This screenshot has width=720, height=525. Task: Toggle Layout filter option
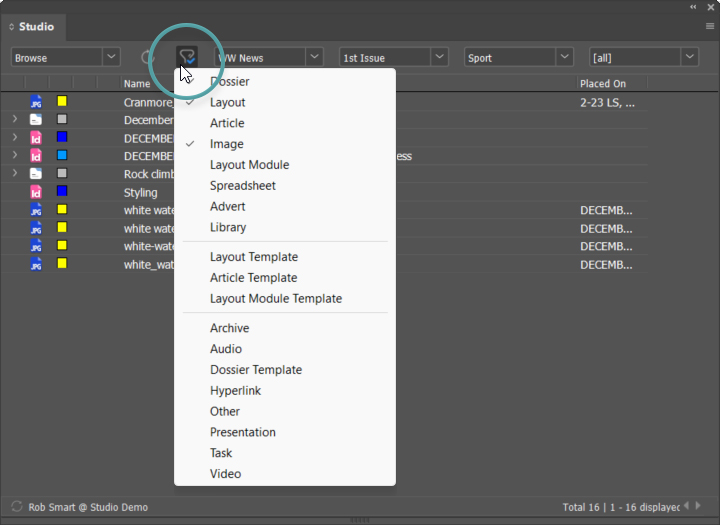click(x=285, y=102)
